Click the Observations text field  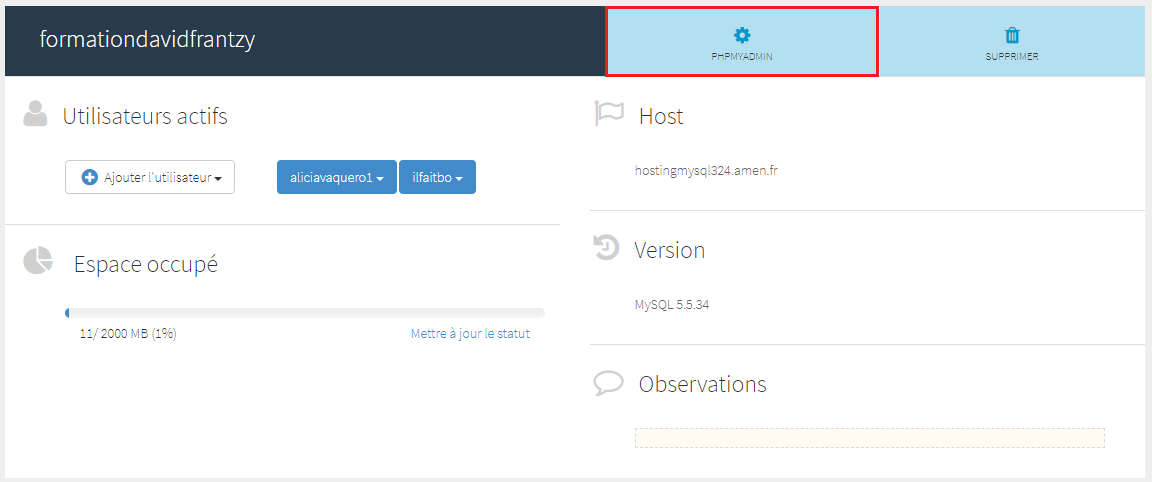[x=869, y=438]
